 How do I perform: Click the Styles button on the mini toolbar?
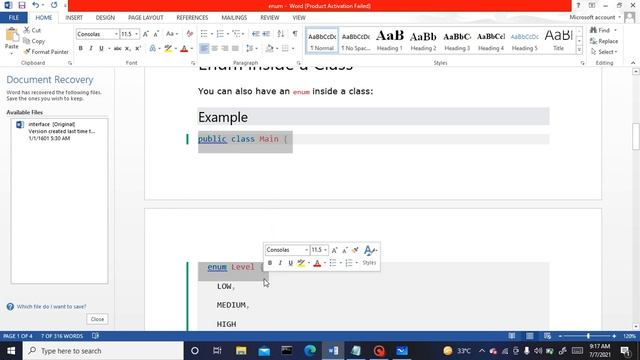coord(369,255)
